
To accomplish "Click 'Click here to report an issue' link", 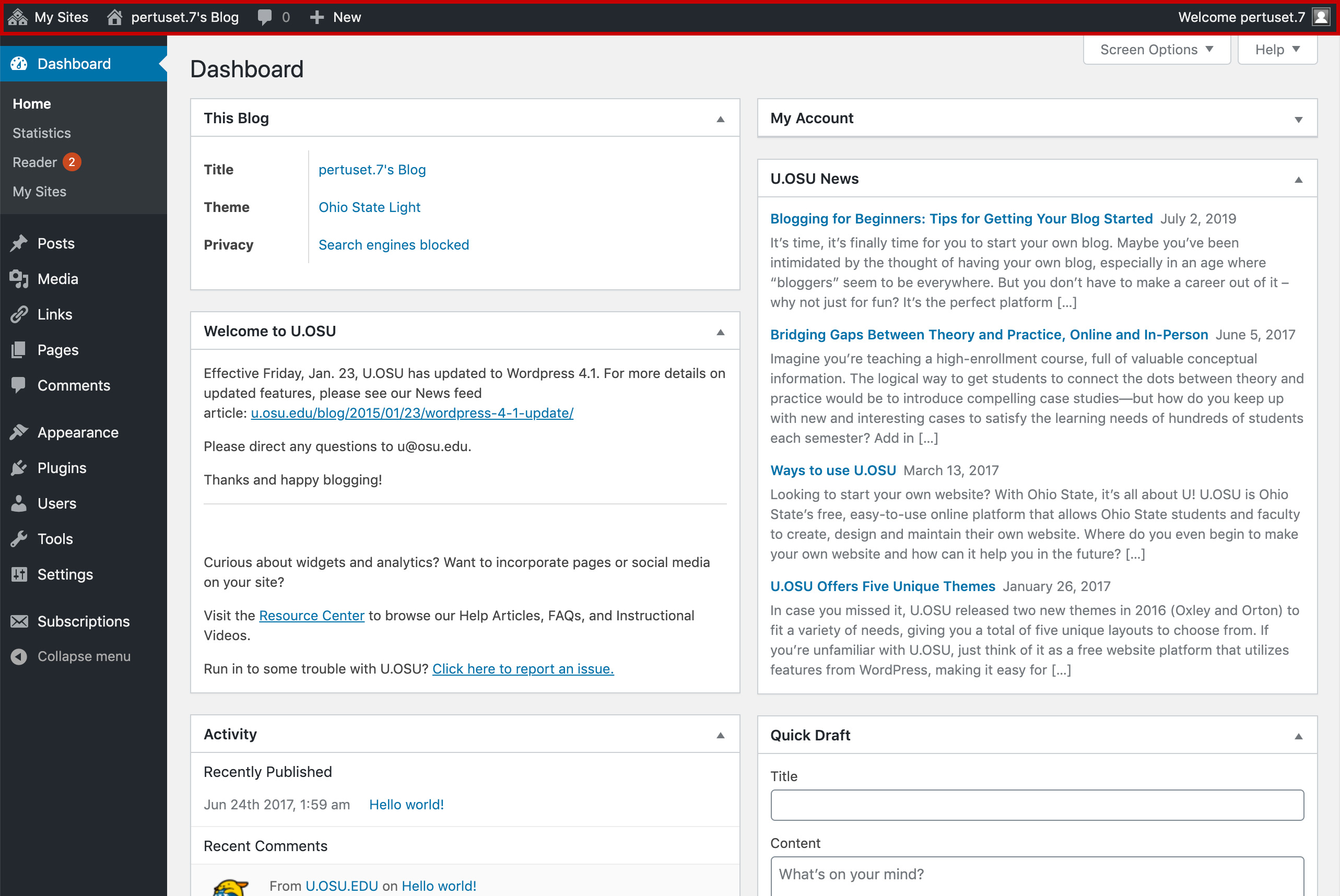I will [x=523, y=668].
